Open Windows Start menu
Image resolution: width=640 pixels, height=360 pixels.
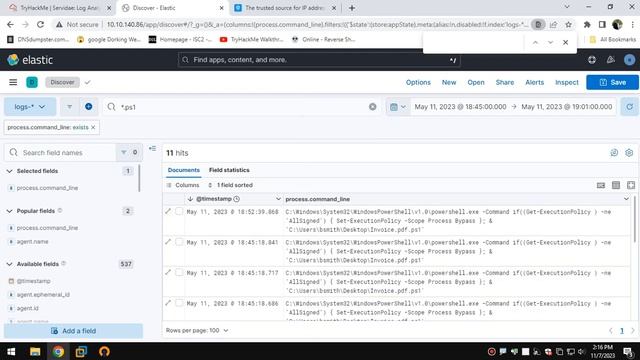click(x=11, y=351)
